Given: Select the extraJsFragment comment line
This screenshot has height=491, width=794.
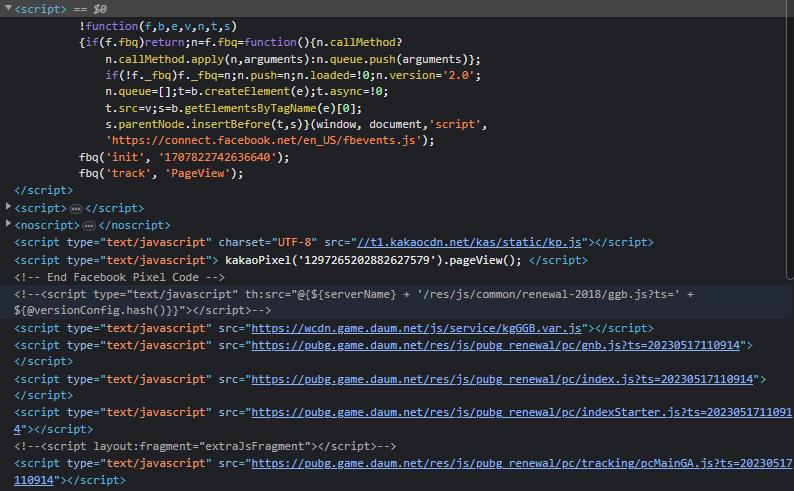Looking at the screenshot, I should coord(205,446).
